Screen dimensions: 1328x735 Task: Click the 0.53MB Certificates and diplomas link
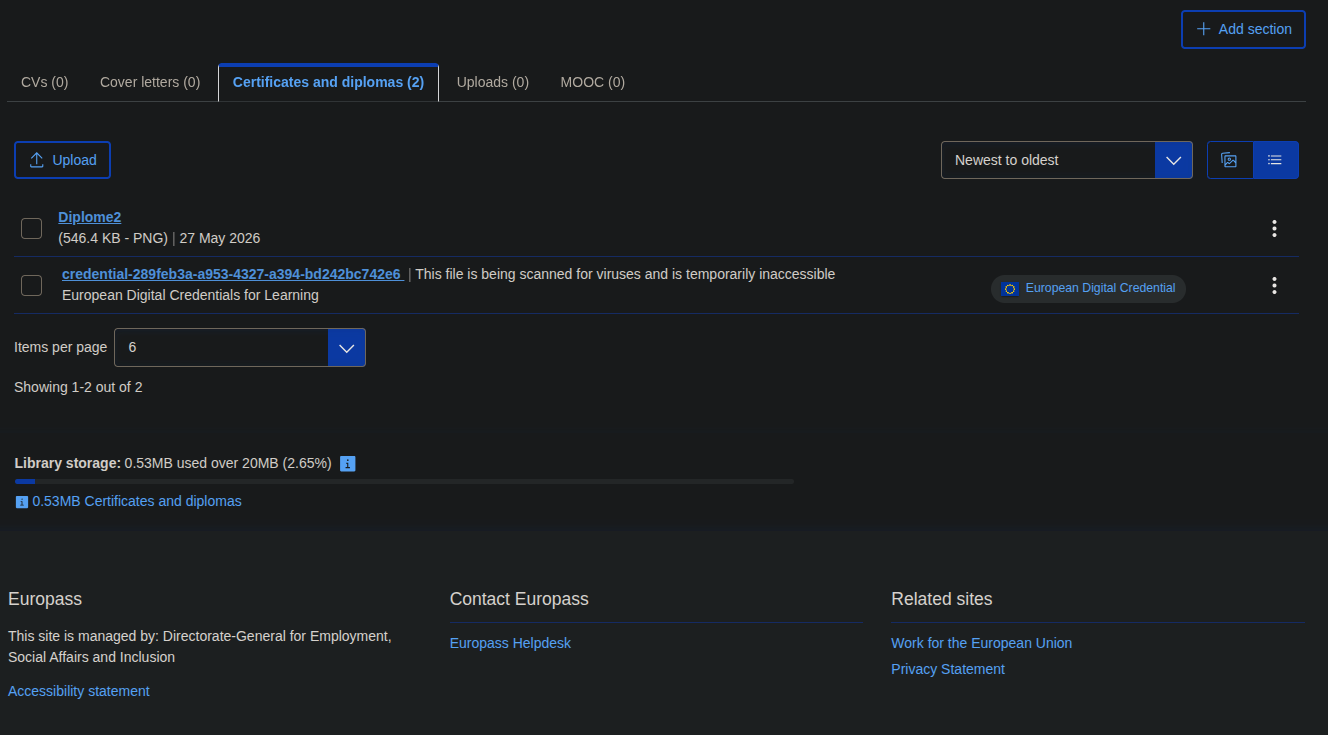pyautogui.click(x=137, y=501)
